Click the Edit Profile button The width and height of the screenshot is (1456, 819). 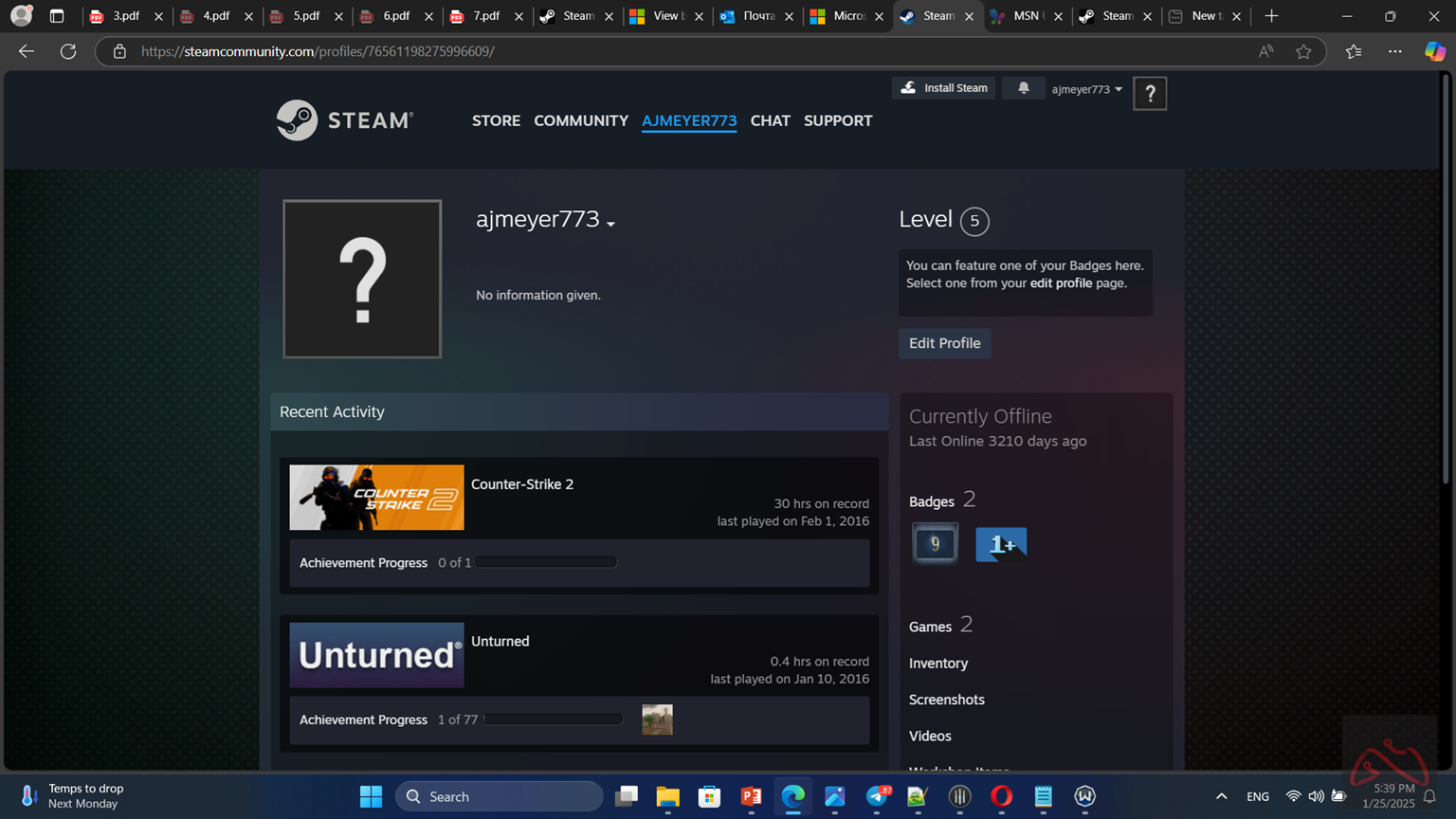(944, 343)
